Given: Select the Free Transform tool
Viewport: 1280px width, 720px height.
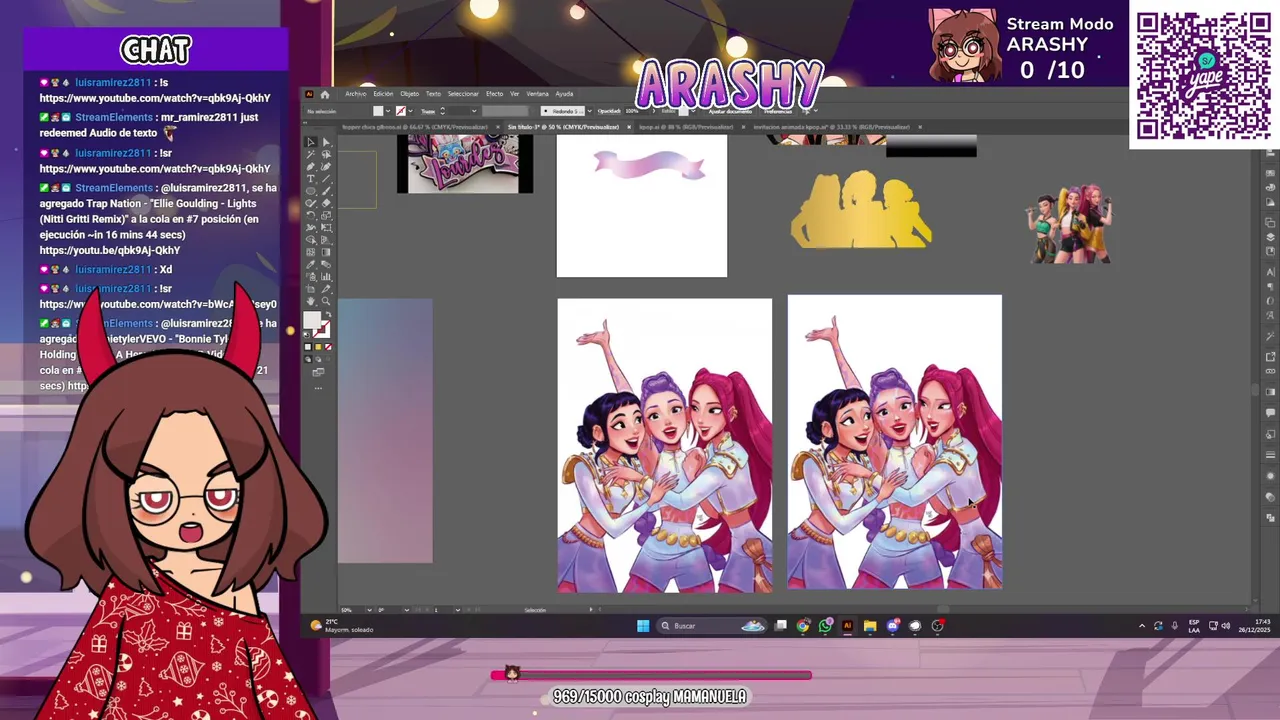Looking at the screenshot, I should click(326, 228).
